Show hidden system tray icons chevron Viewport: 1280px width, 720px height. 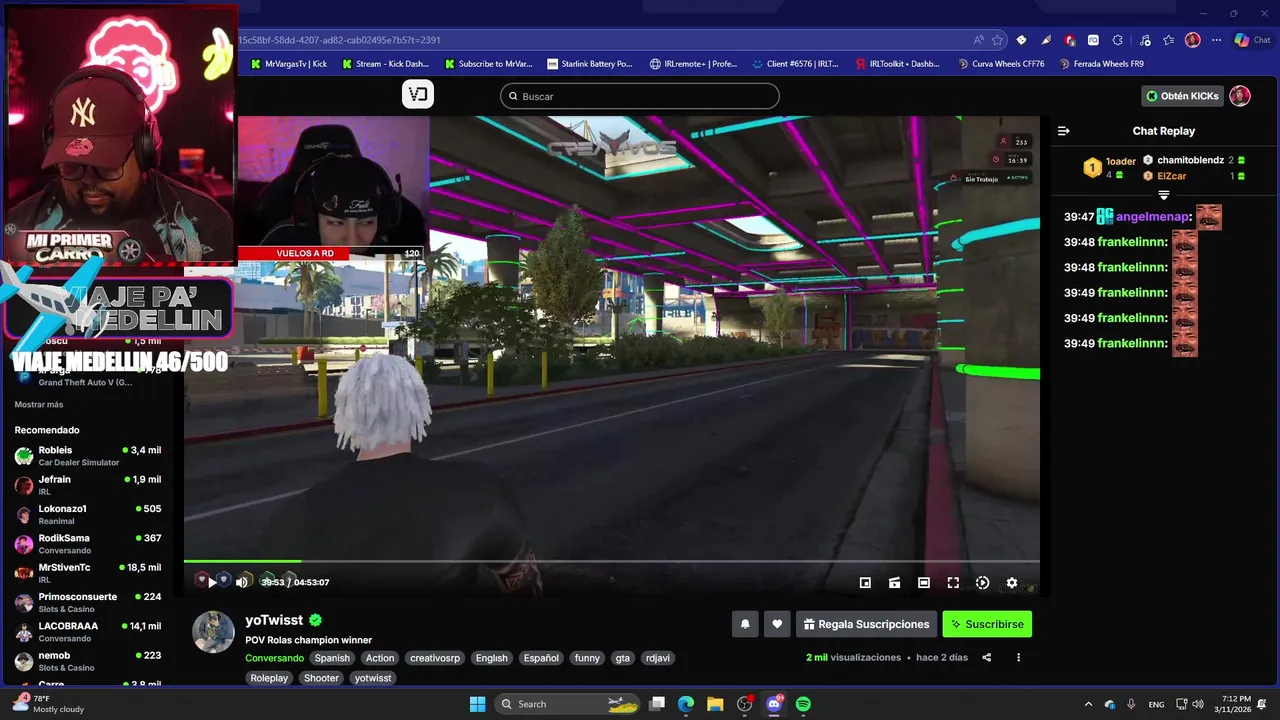click(x=1088, y=704)
